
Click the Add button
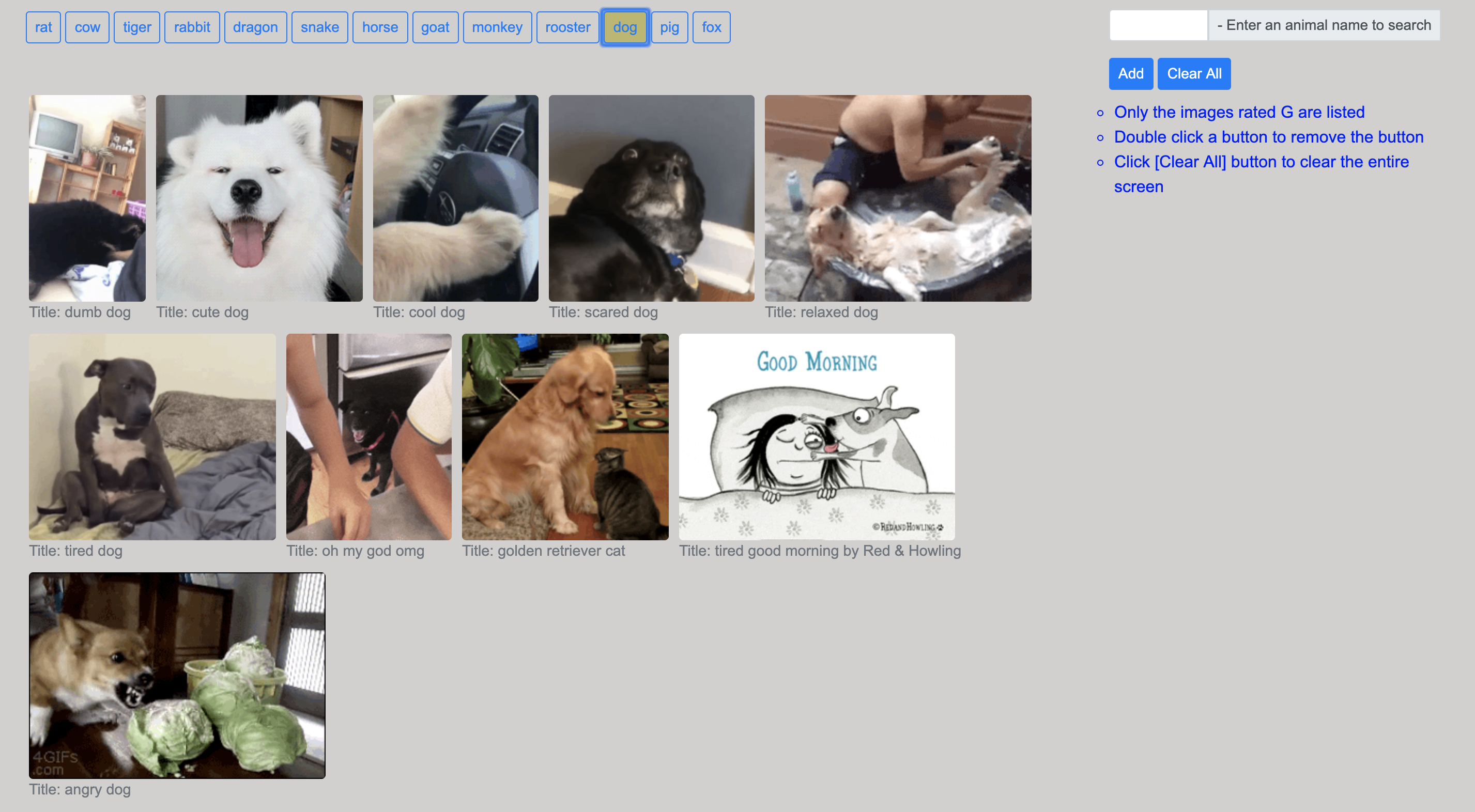click(1130, 73)
